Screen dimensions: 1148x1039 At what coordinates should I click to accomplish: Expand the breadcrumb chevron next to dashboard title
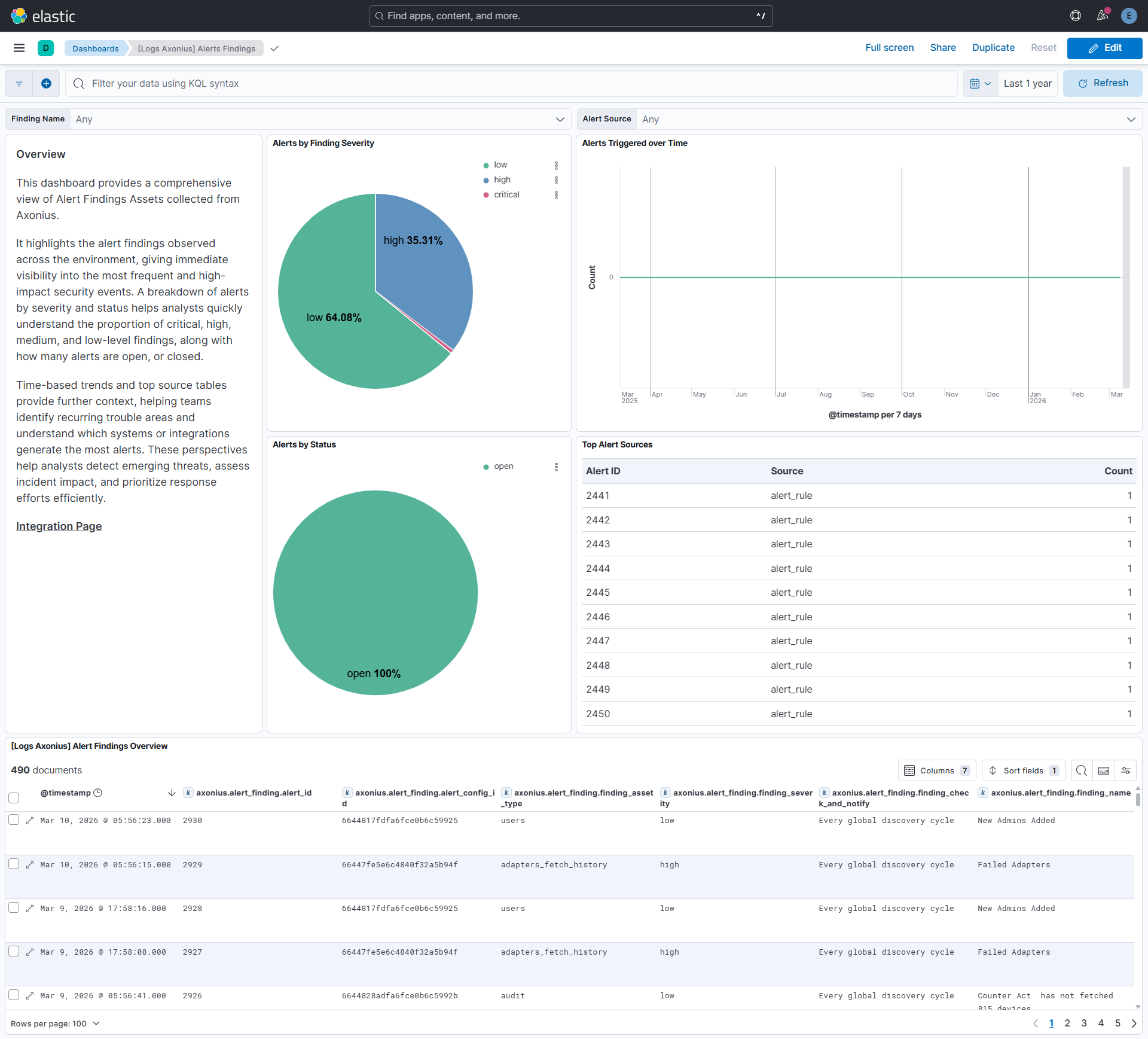click(x=274, y=48)
